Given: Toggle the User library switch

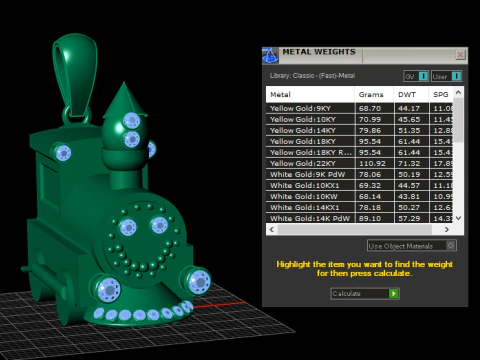Looking at the screenshot, I should tap(447, 76).
